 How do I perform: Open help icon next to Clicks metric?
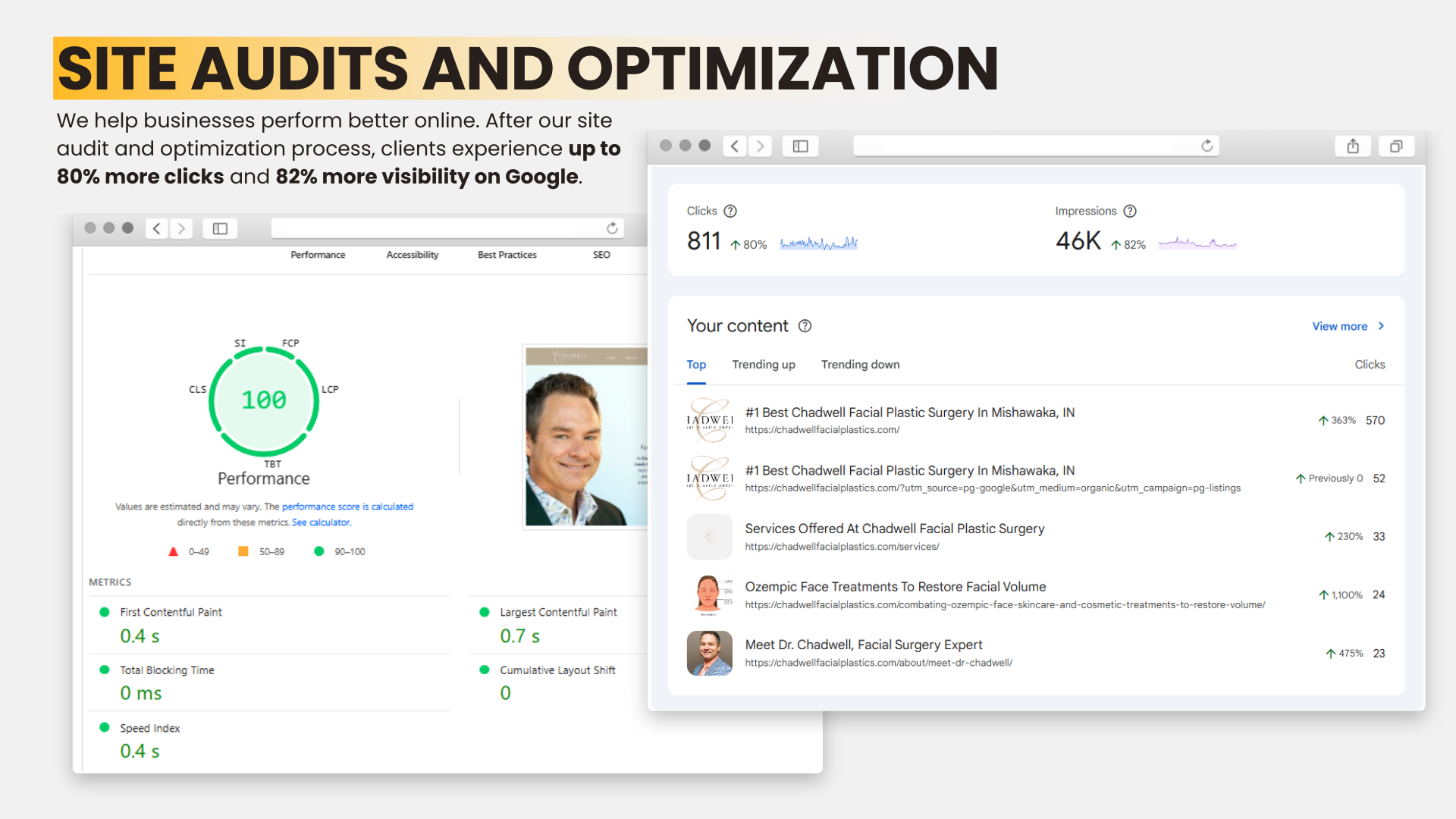(730, 211)
